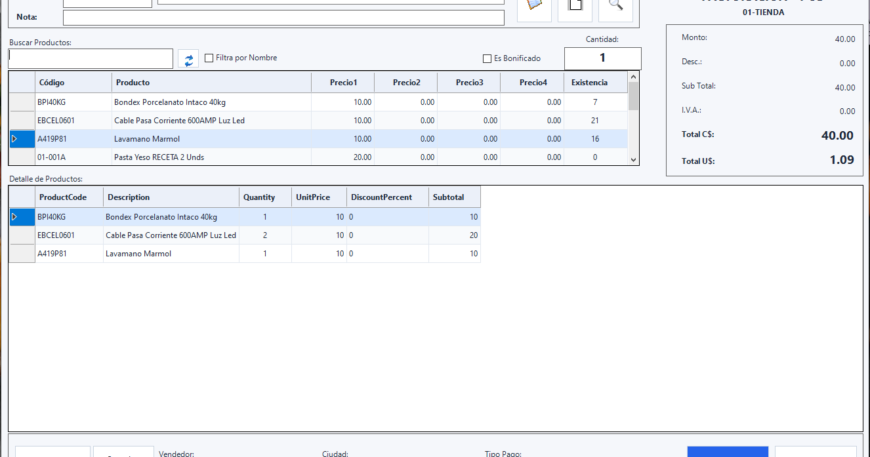870x457 pixels.
Task: Click Lavamano Marmol description in detail grid
Action: 138,253
